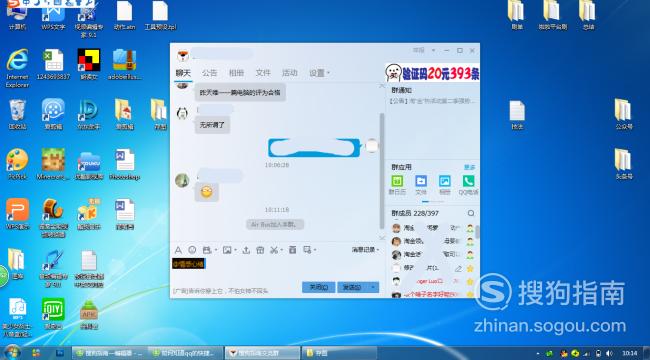The image size is (650, 360).
Task: Click the screen-share icon at toolbar end
Action: 307,250
